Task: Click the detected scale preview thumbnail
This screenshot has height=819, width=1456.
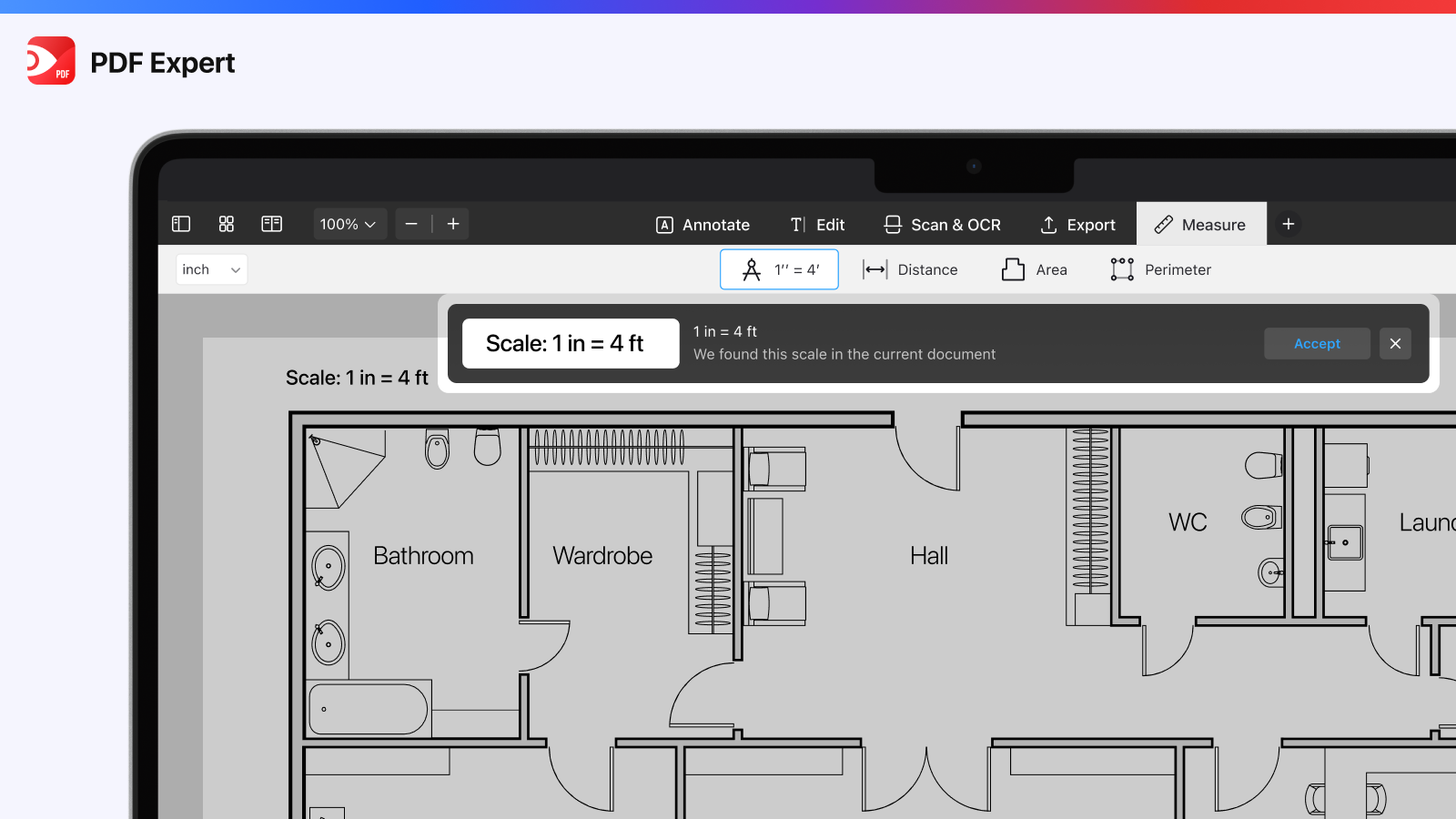Action: click(x=571, y=343)
